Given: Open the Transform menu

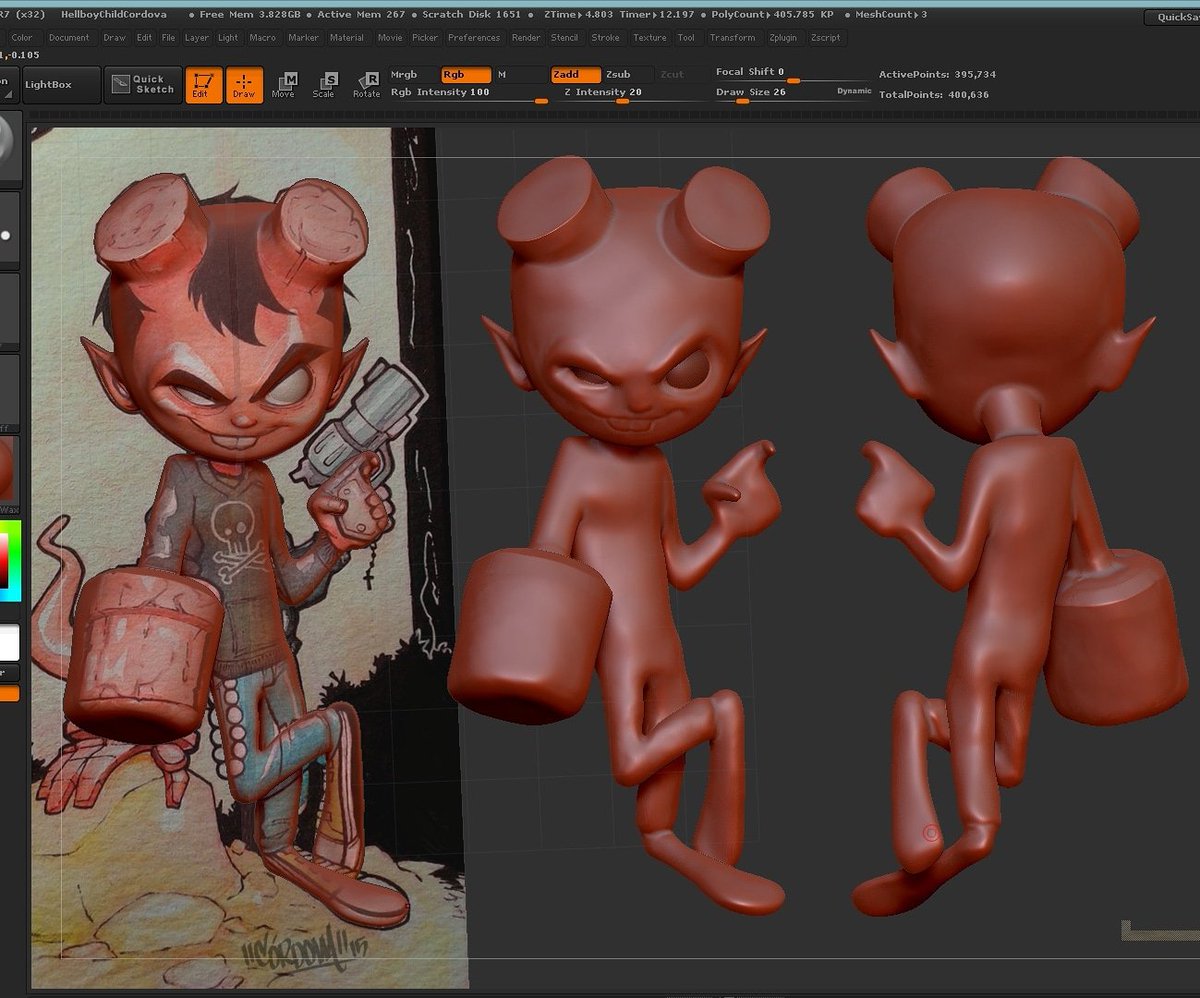Looking at the screenshot, I should click(x=733, y=38).
